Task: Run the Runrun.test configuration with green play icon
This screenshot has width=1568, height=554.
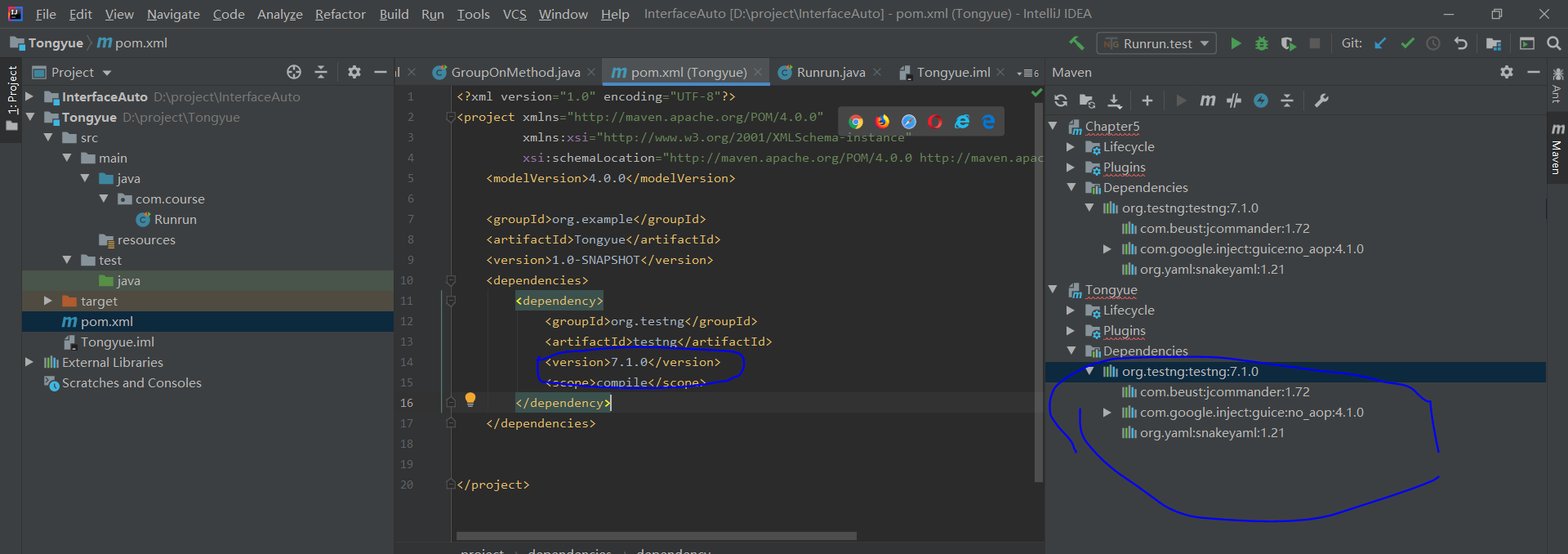Action: pyautogui.click(x=1236, y=43)
